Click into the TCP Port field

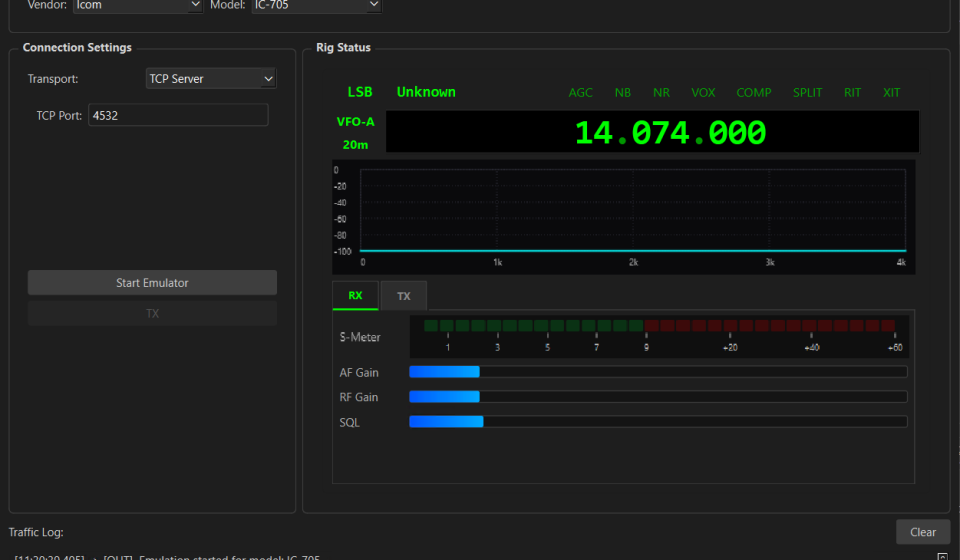[x=178, y=115]
